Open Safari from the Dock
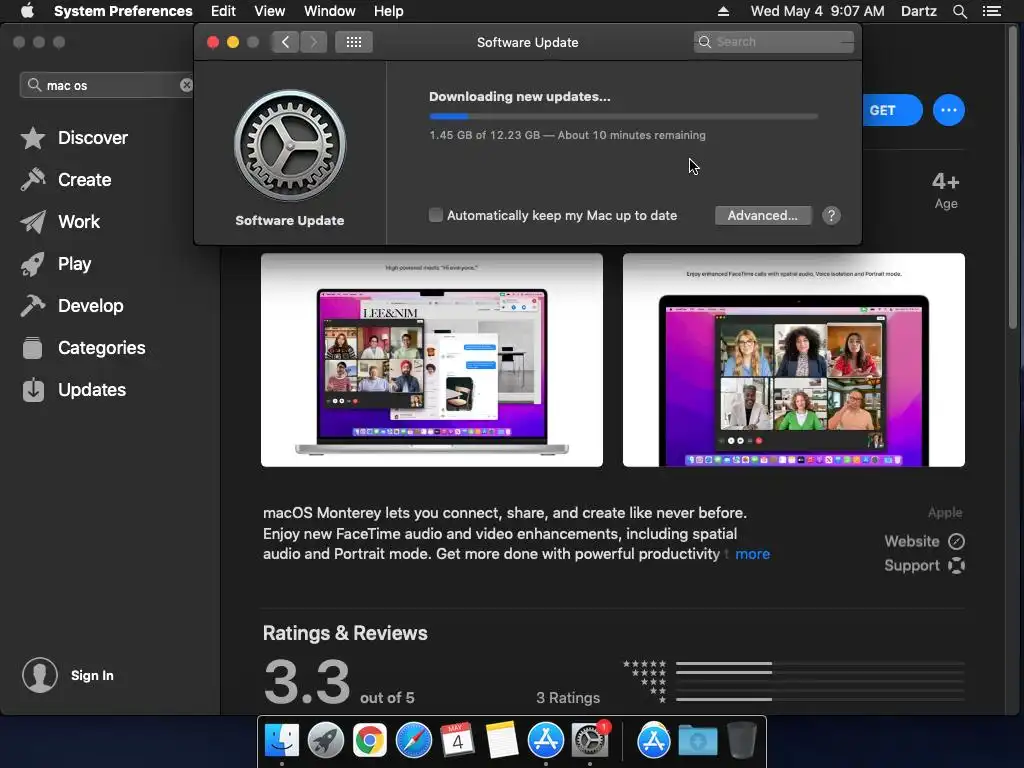 [x=413, y=741]
